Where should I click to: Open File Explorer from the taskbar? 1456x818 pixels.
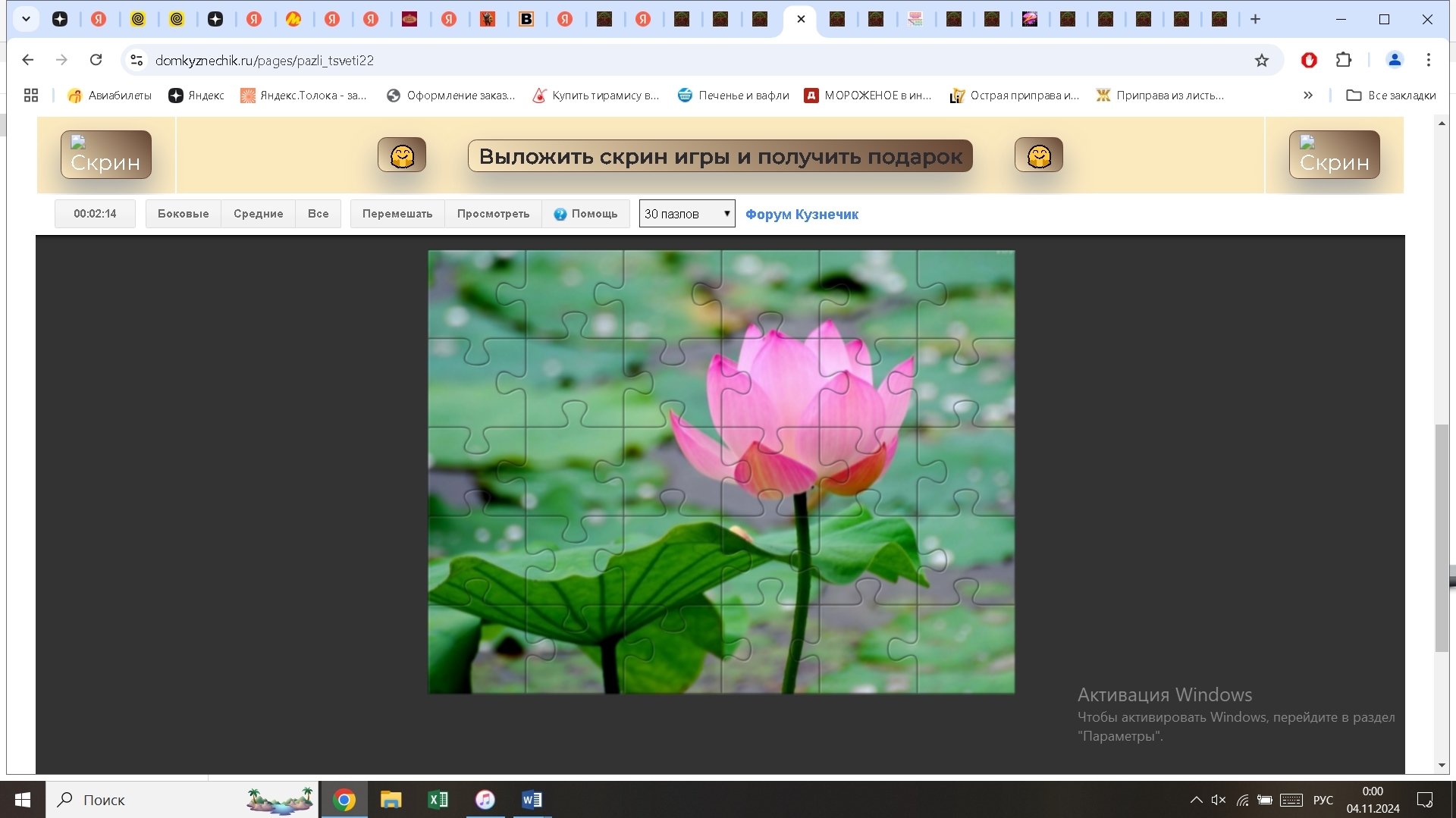[391, 800]
